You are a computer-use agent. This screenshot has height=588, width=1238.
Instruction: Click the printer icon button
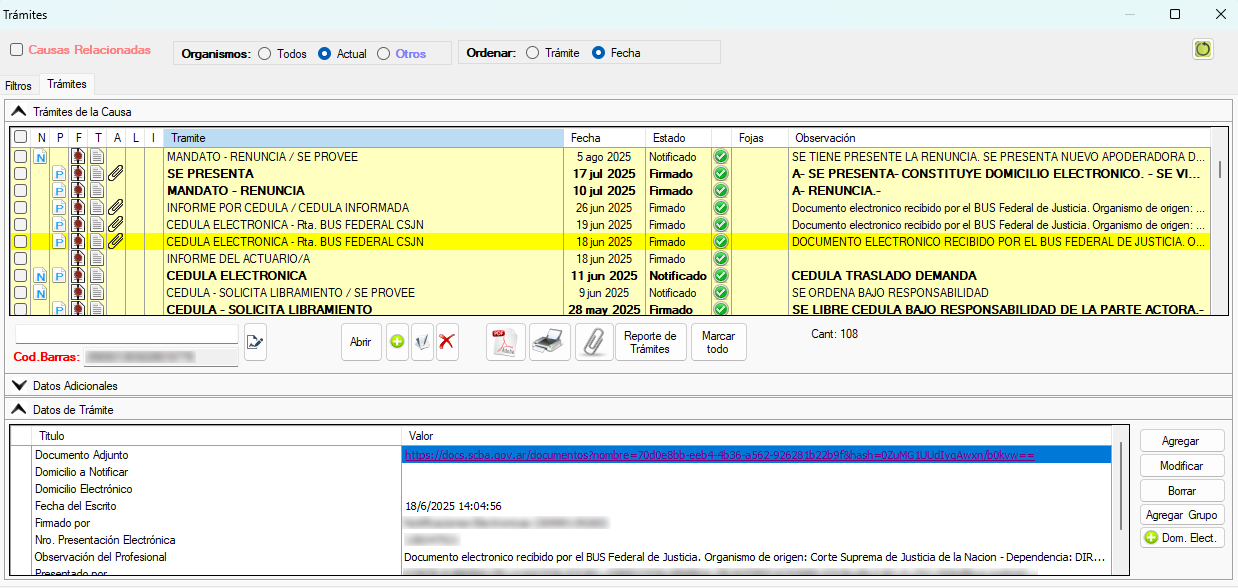click(550, 342)
